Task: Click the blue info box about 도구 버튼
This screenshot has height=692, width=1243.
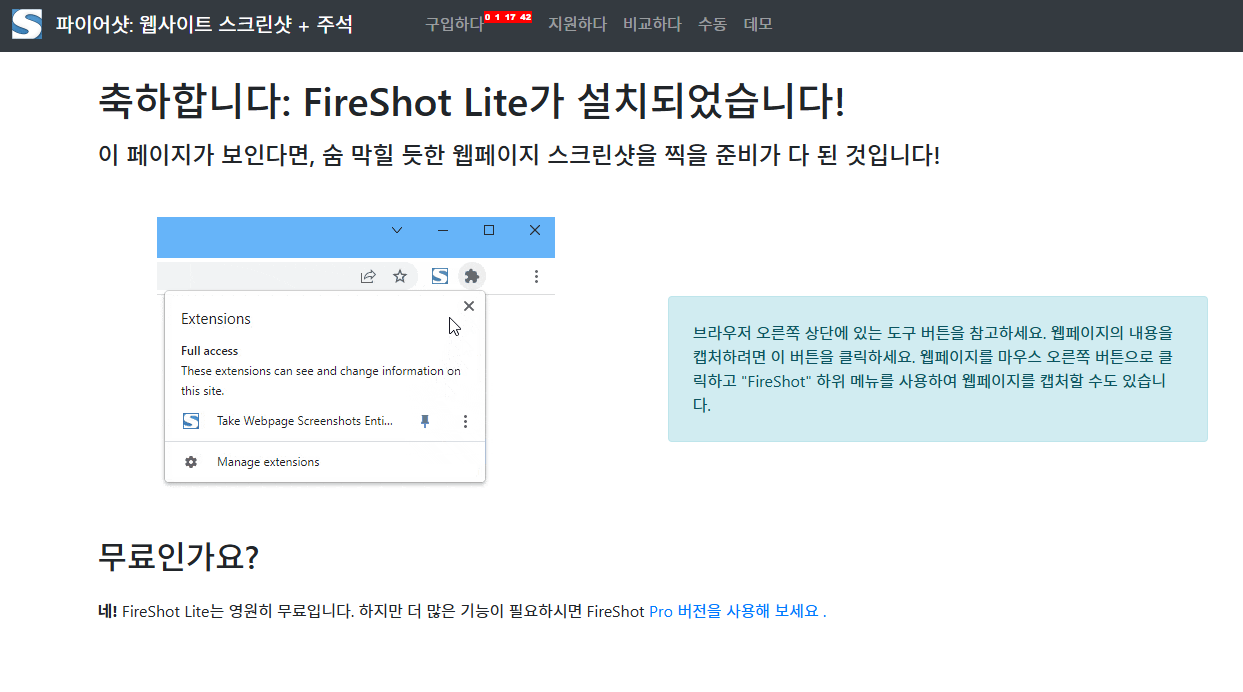Action: [x=938, y=369]
